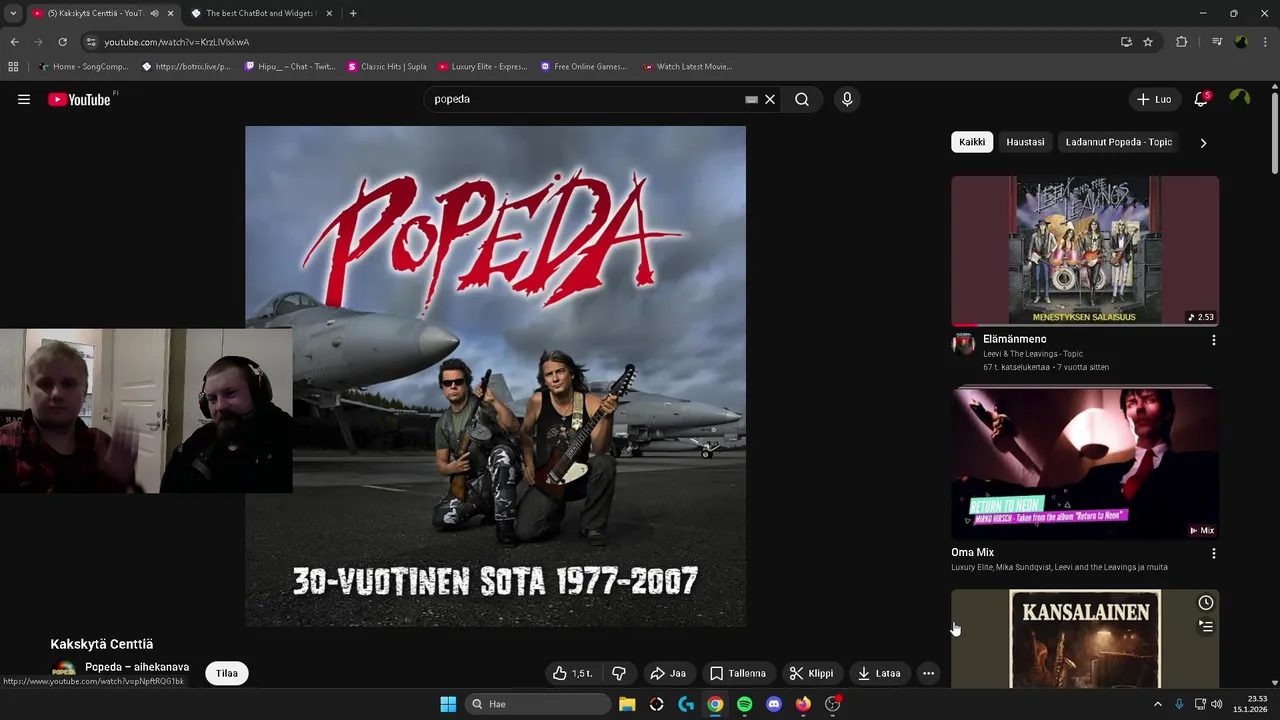Open more actions ellipsis under video
The width and height of the screenshot is (1280, 720).
pos(928,673)
